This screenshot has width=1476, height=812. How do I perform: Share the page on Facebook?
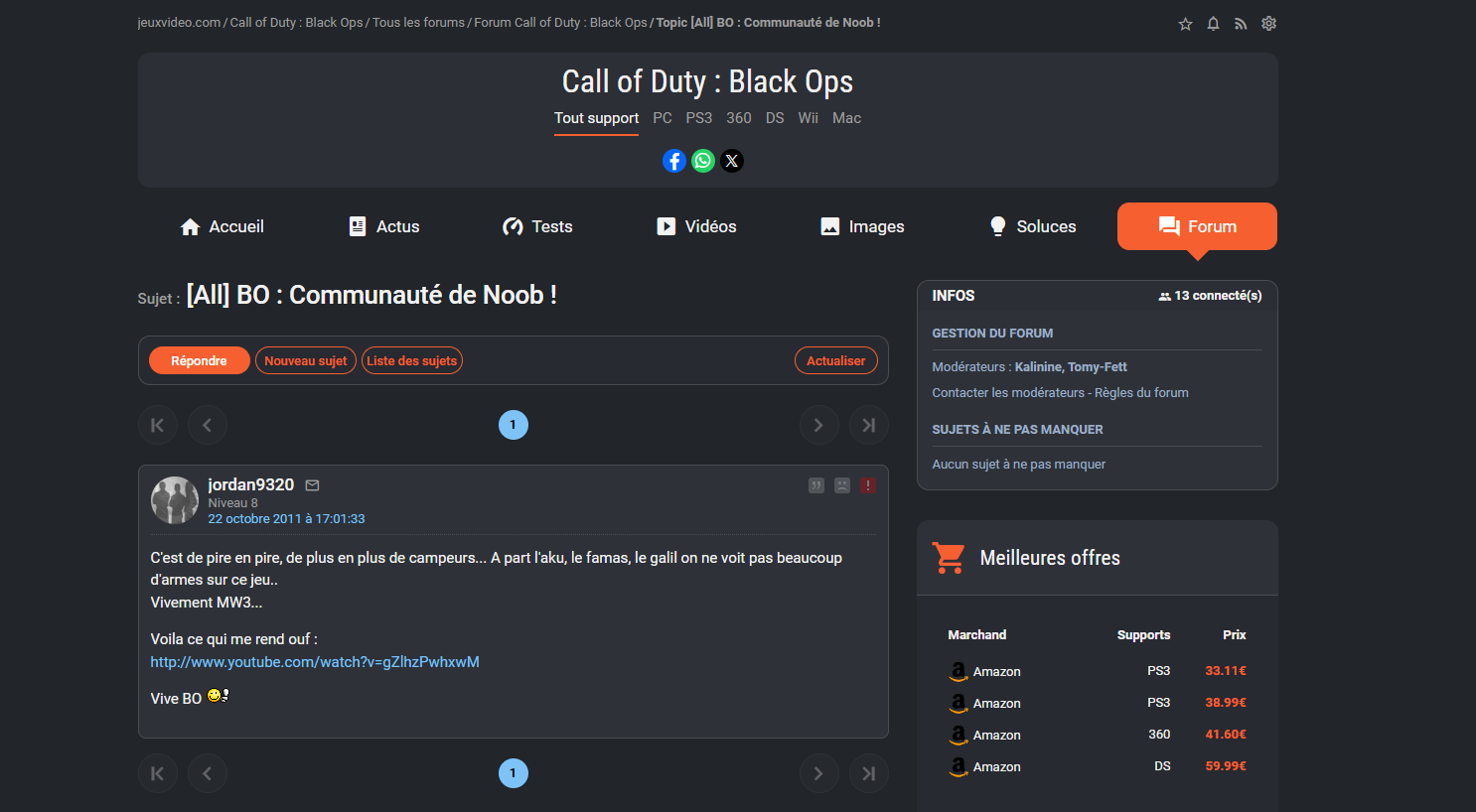[x=674, y=161]
